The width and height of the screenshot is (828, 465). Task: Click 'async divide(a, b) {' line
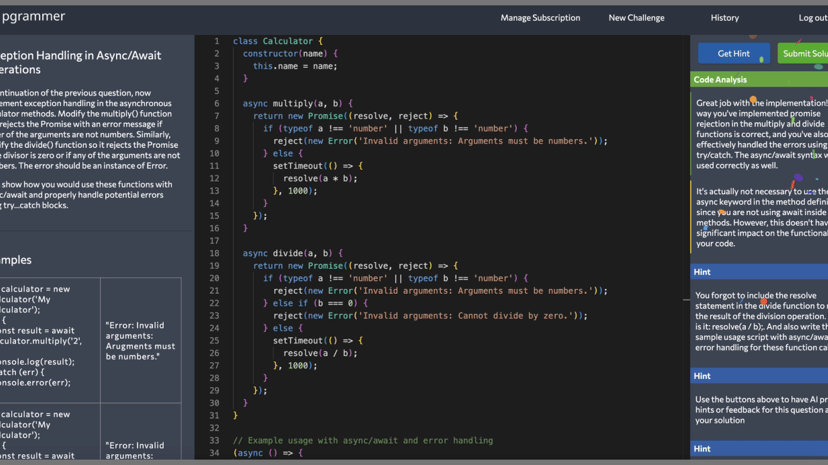pyautogui.click(x=293, y=253)
